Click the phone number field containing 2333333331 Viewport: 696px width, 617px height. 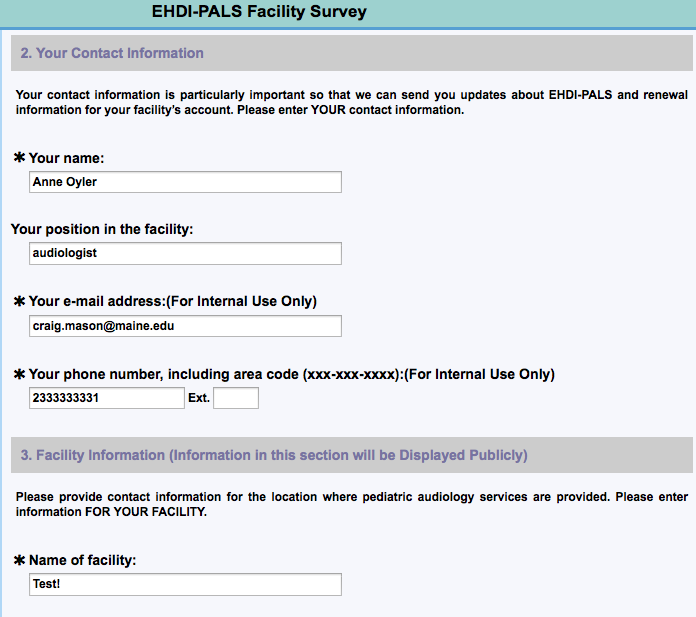pos(107,398)
